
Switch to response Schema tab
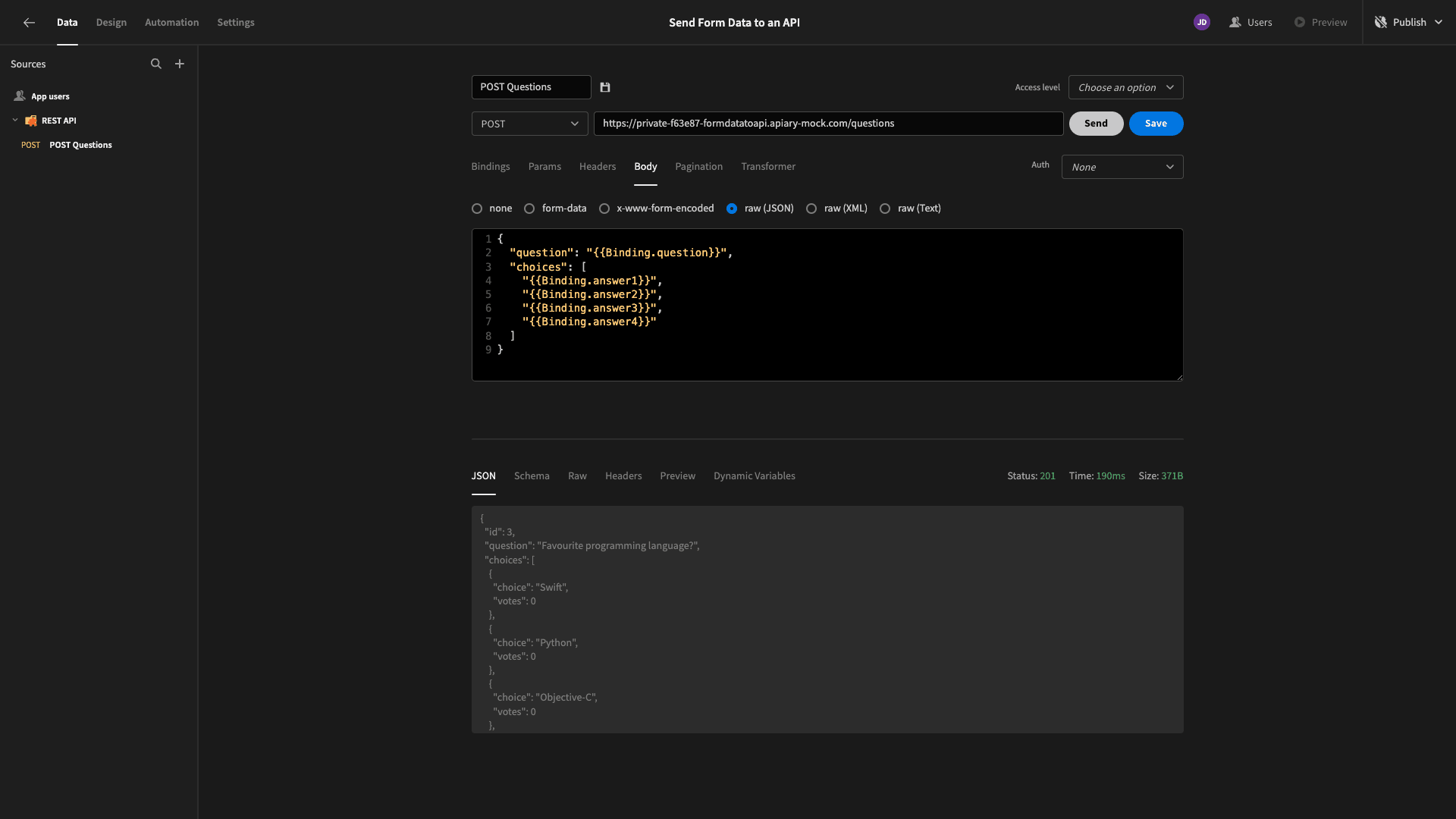532,476
